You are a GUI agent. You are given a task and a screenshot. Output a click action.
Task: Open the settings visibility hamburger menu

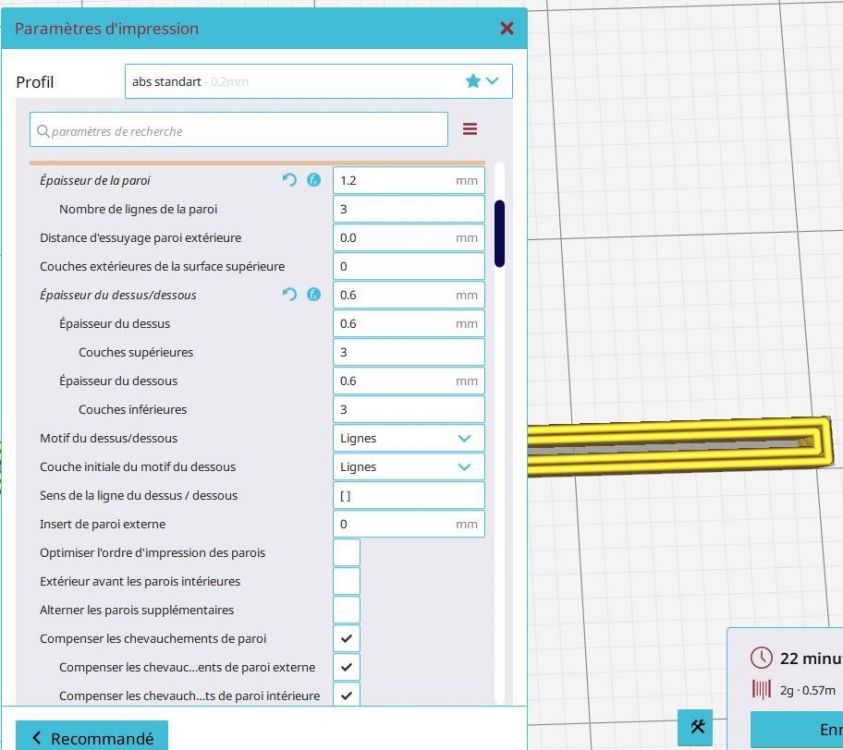[470, 129]
